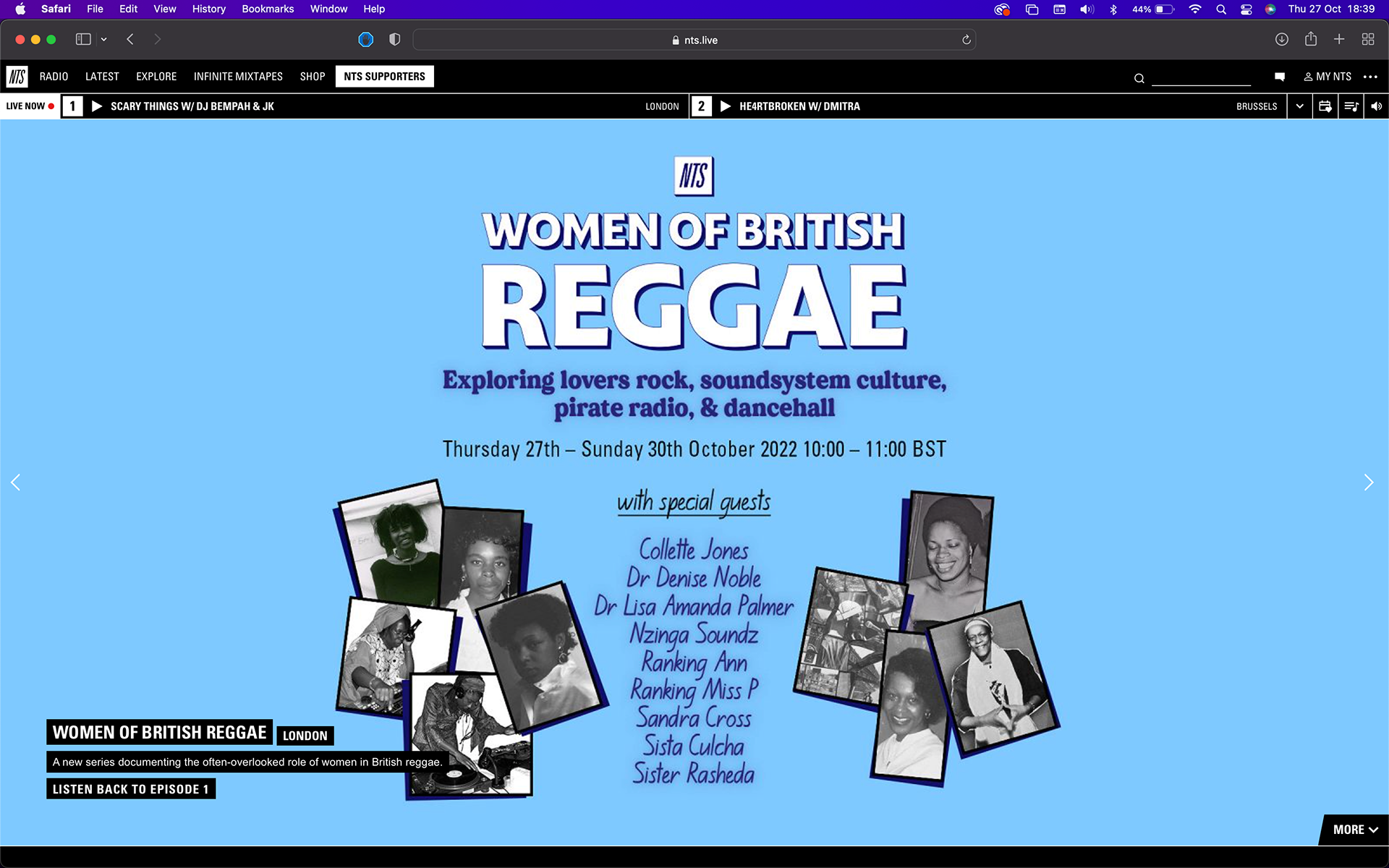This screenshot has width=1389, height=868.
Task: Open the NTS chat icon
Action: tap(1279, 77)
